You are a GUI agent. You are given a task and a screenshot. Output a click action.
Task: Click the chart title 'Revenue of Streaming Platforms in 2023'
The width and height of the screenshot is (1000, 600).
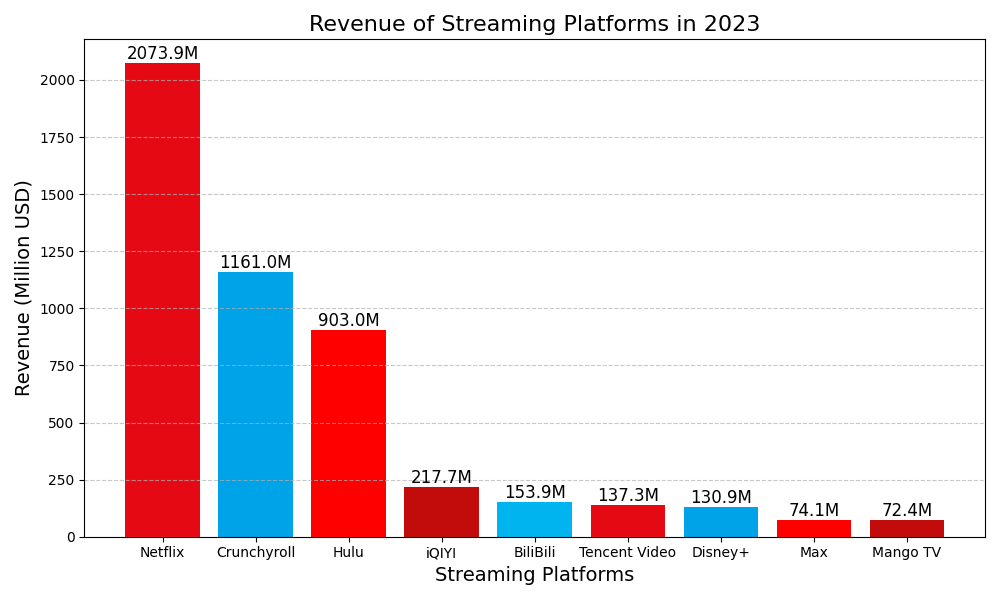534,24
